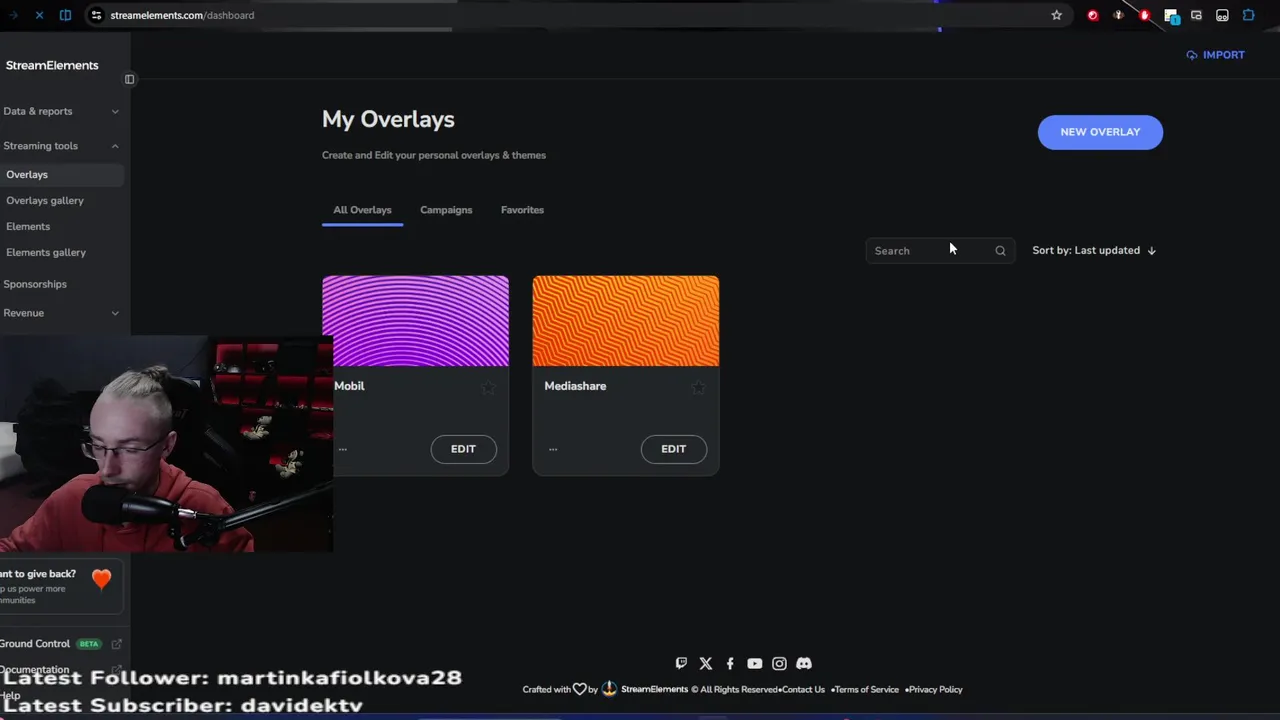The image size is (1280, 720).
Task: Toggle browser side panel icon
Action: tap(65, 15)
